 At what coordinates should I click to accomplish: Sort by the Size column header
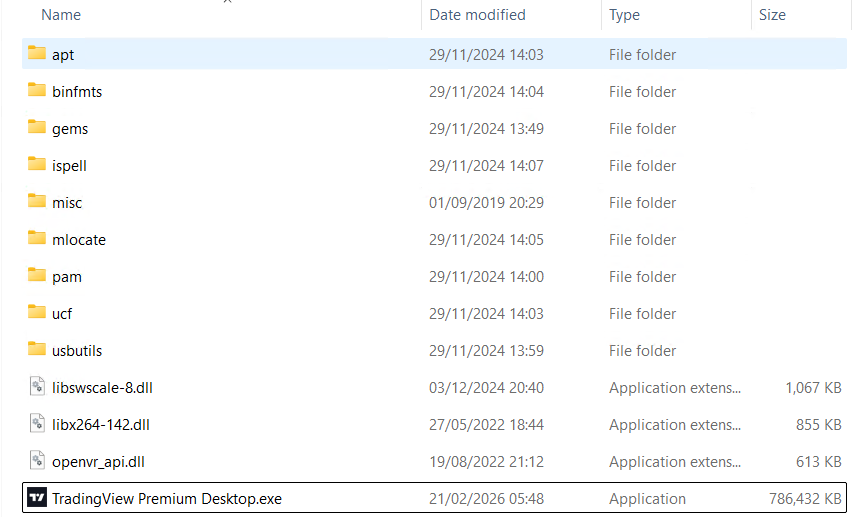772,15
